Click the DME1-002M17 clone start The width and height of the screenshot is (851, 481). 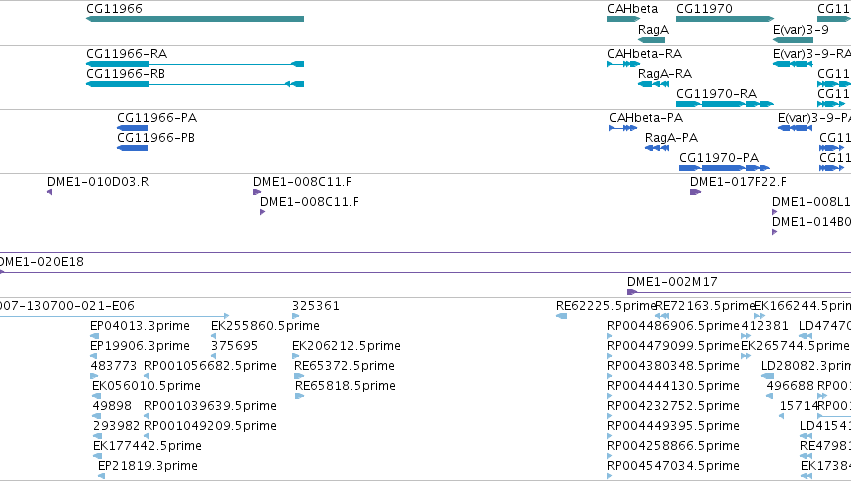point(632,292)
